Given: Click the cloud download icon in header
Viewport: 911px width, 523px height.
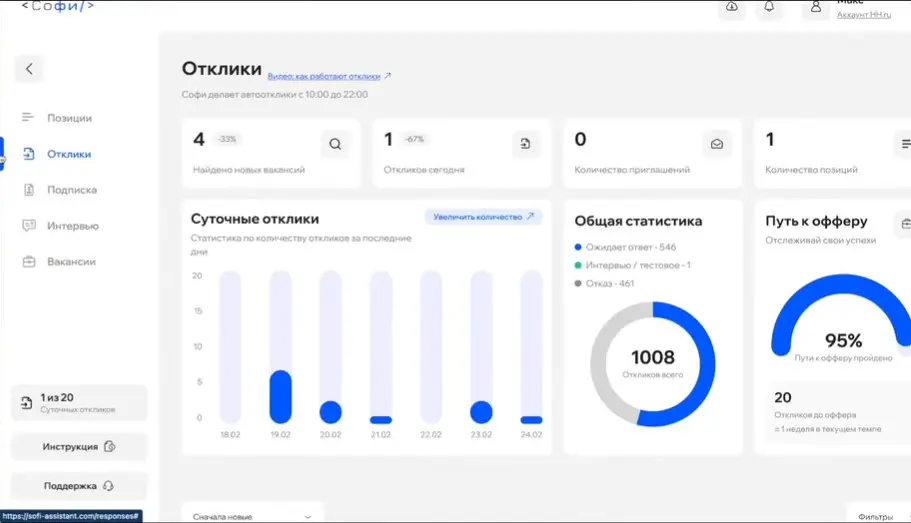Looking at the screenshot, I should coord(731,8).
